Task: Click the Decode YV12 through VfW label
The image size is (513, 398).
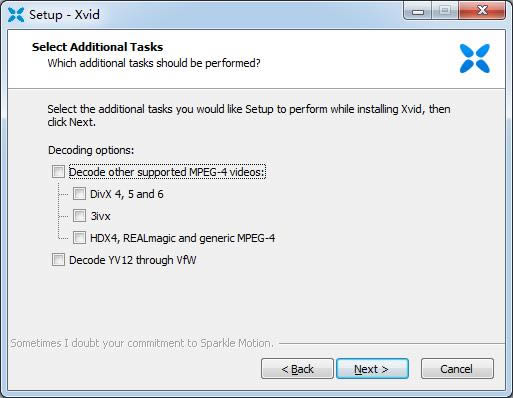Action: click(x=133, y=260)
